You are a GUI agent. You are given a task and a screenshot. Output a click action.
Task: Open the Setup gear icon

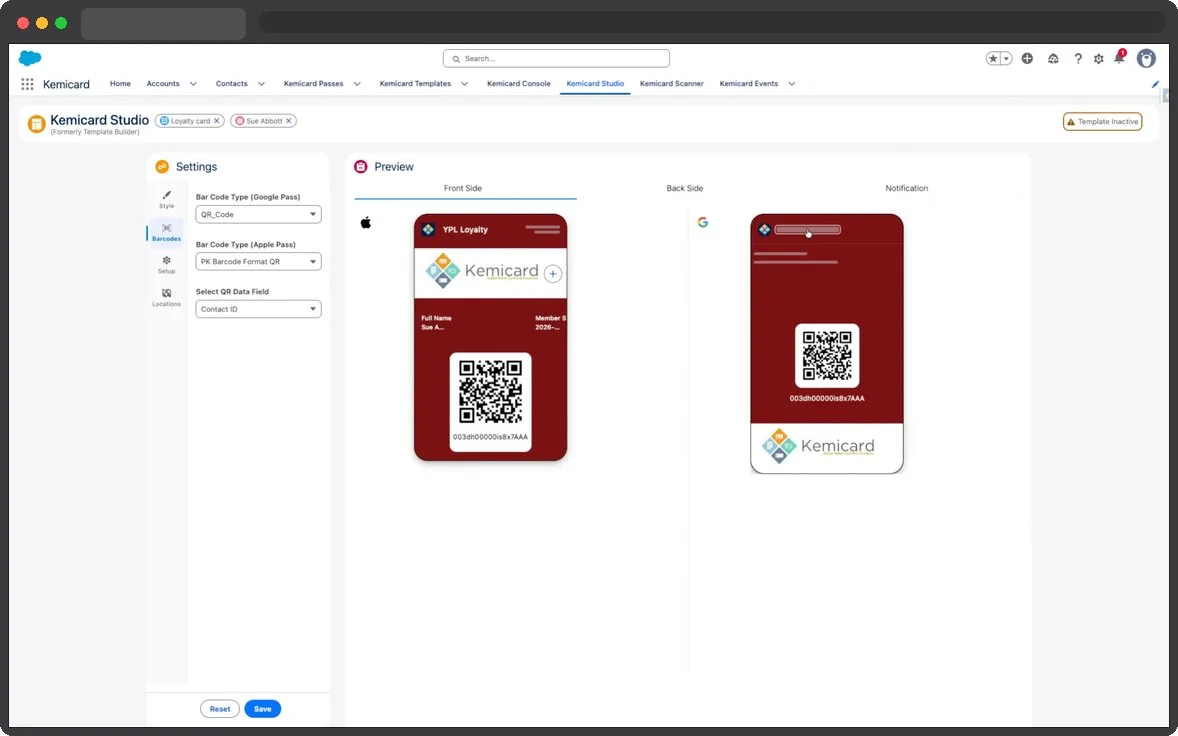tap(1098, 59)
